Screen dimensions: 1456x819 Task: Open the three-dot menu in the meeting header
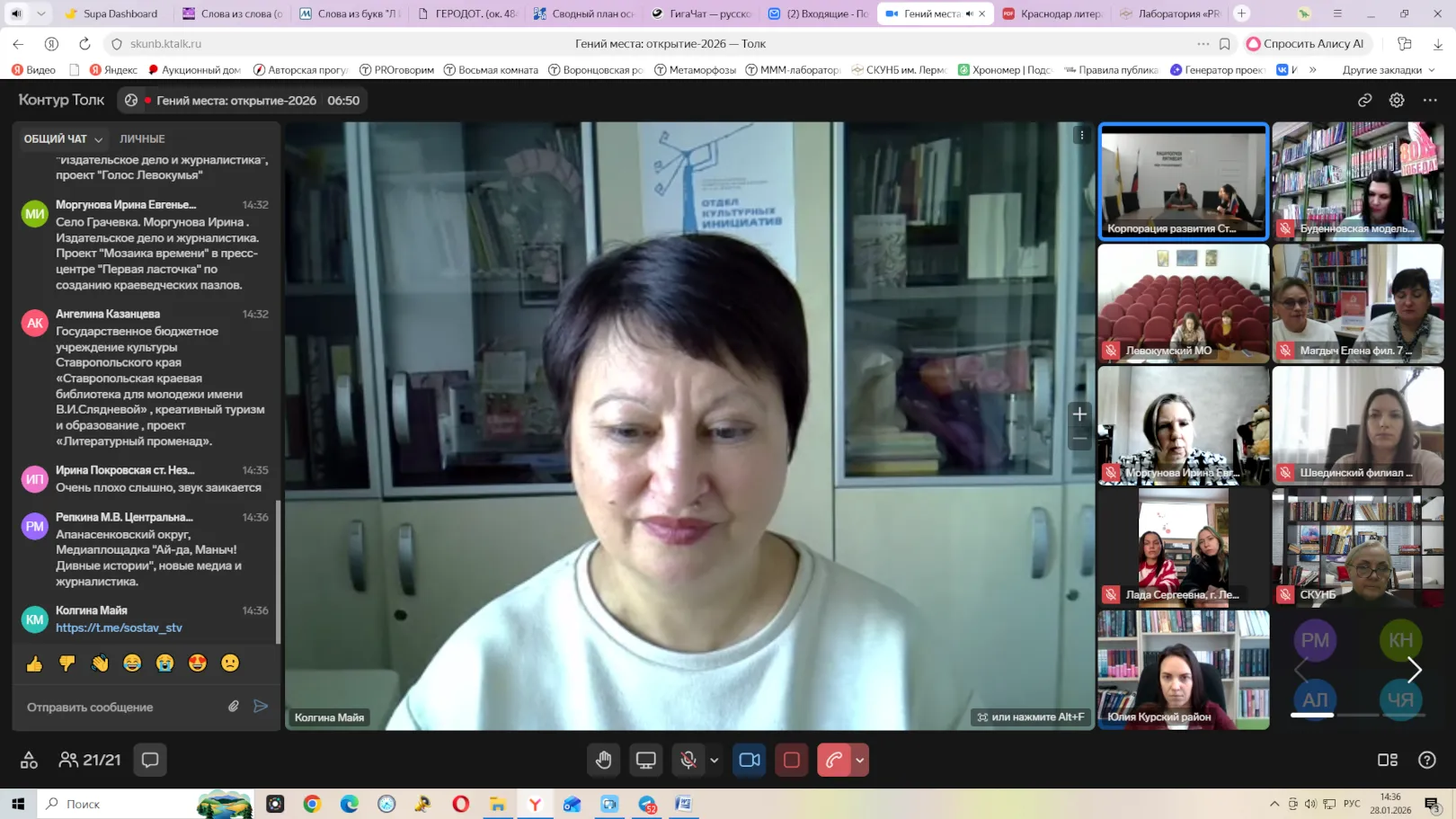[x=1430, y=101]
